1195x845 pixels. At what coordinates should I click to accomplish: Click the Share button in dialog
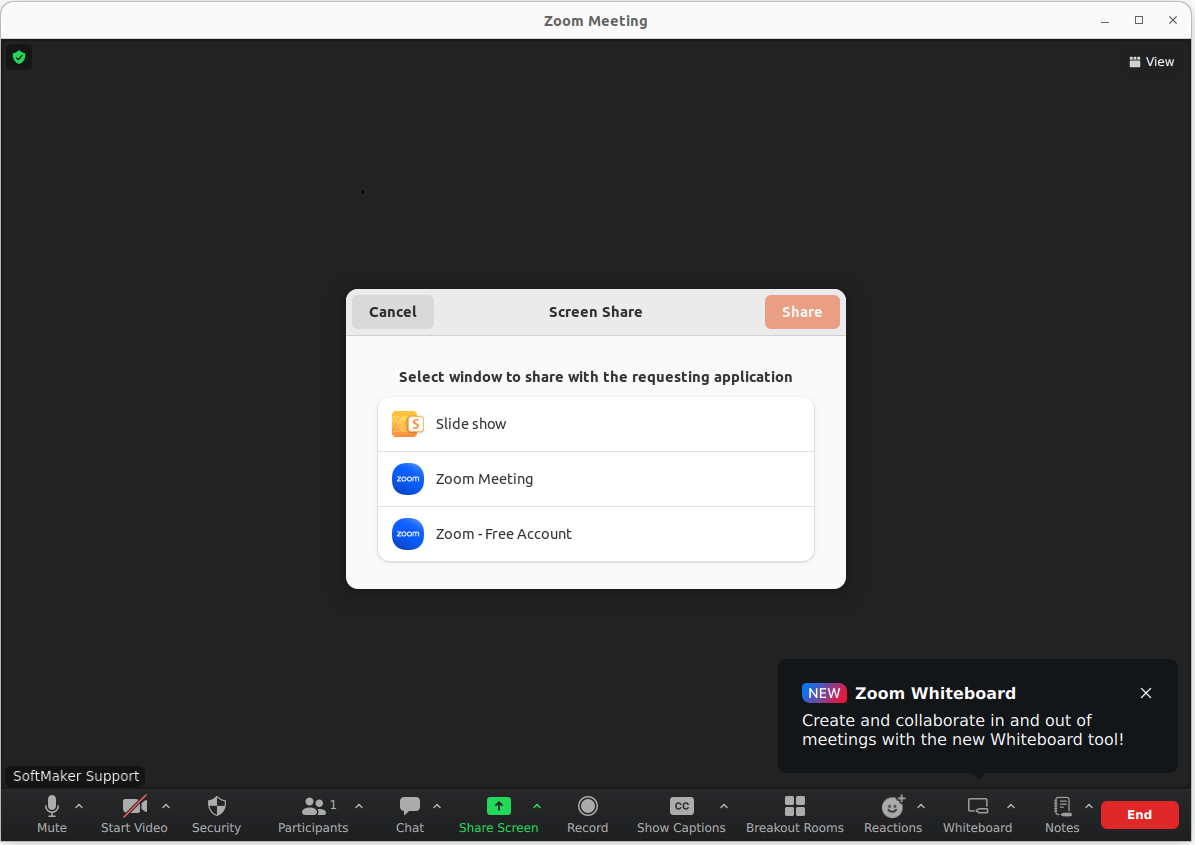[802, 312]
